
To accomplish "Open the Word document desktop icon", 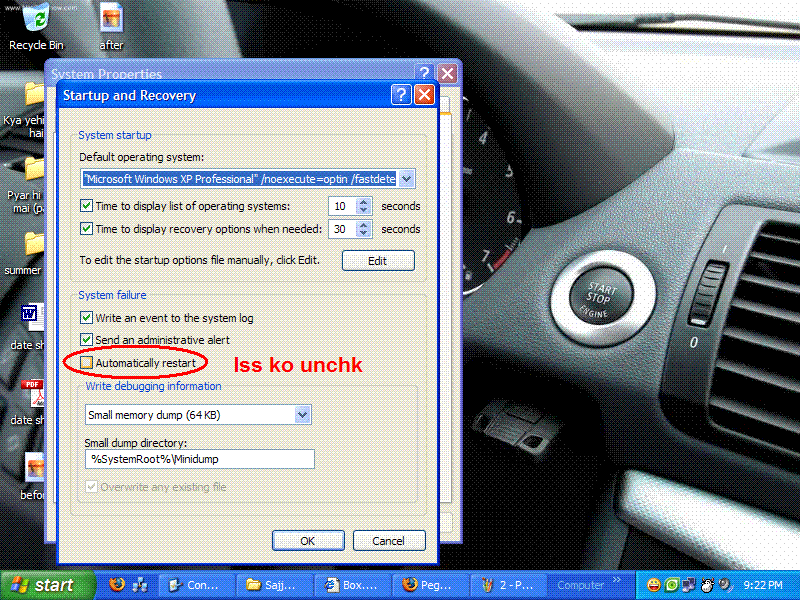I will click(32, 317).
